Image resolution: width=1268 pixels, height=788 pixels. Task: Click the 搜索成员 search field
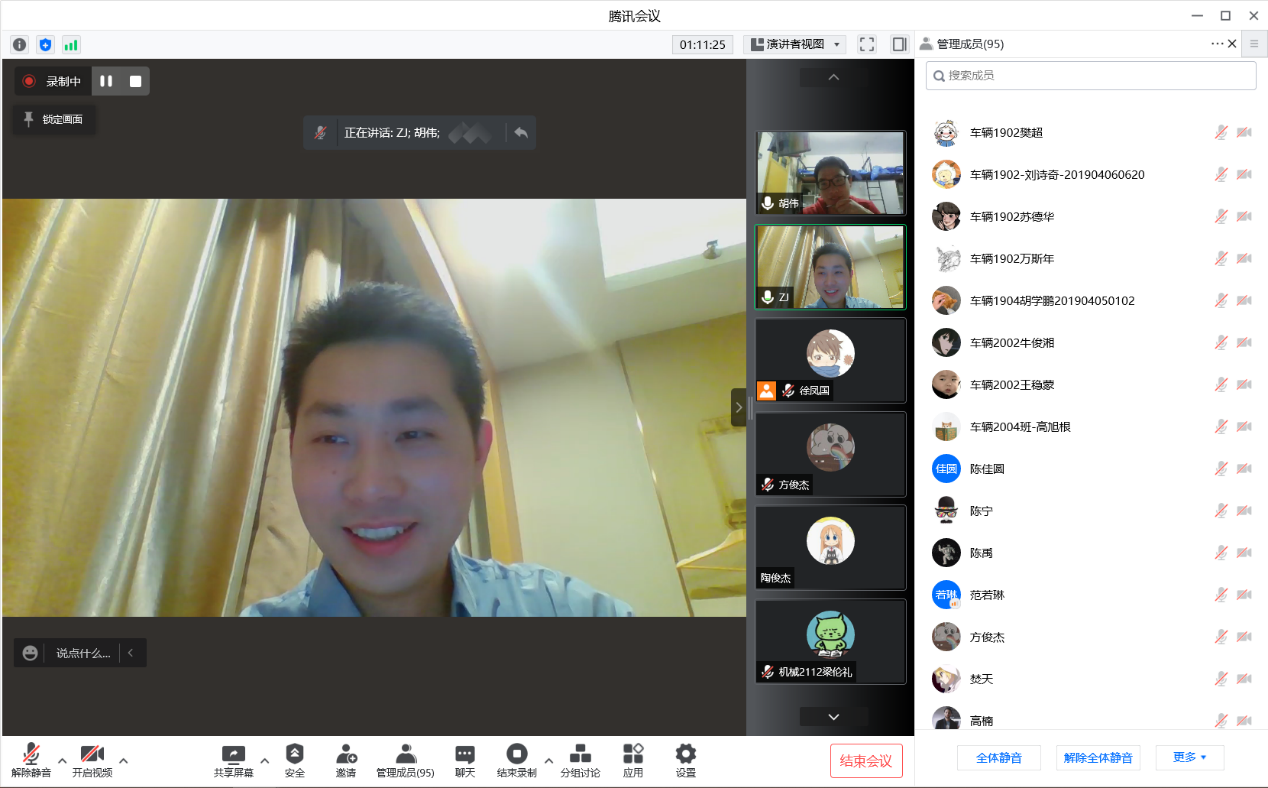1090,75
